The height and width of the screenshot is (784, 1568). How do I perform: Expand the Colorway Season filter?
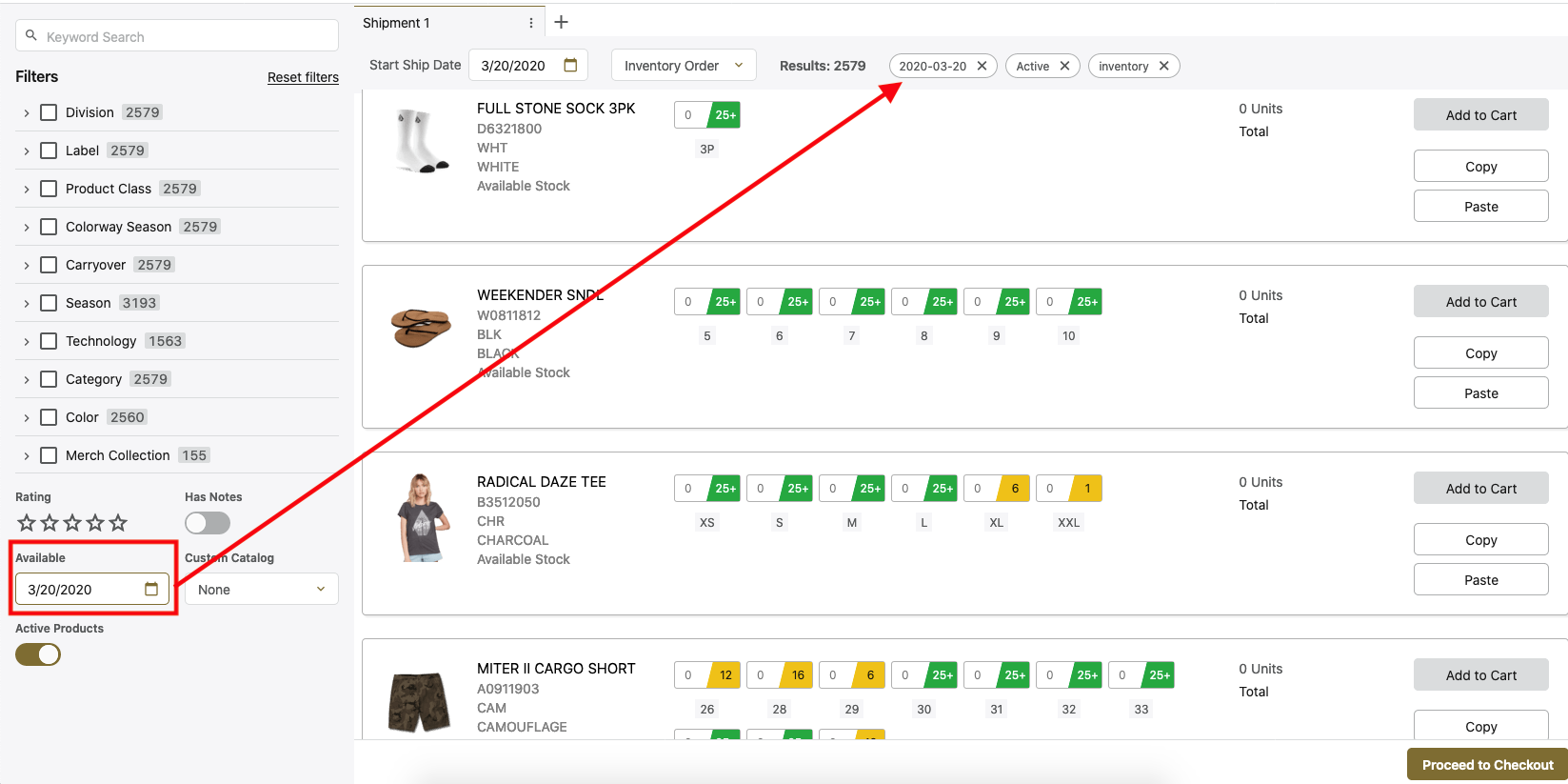click(x=27, y=227)
